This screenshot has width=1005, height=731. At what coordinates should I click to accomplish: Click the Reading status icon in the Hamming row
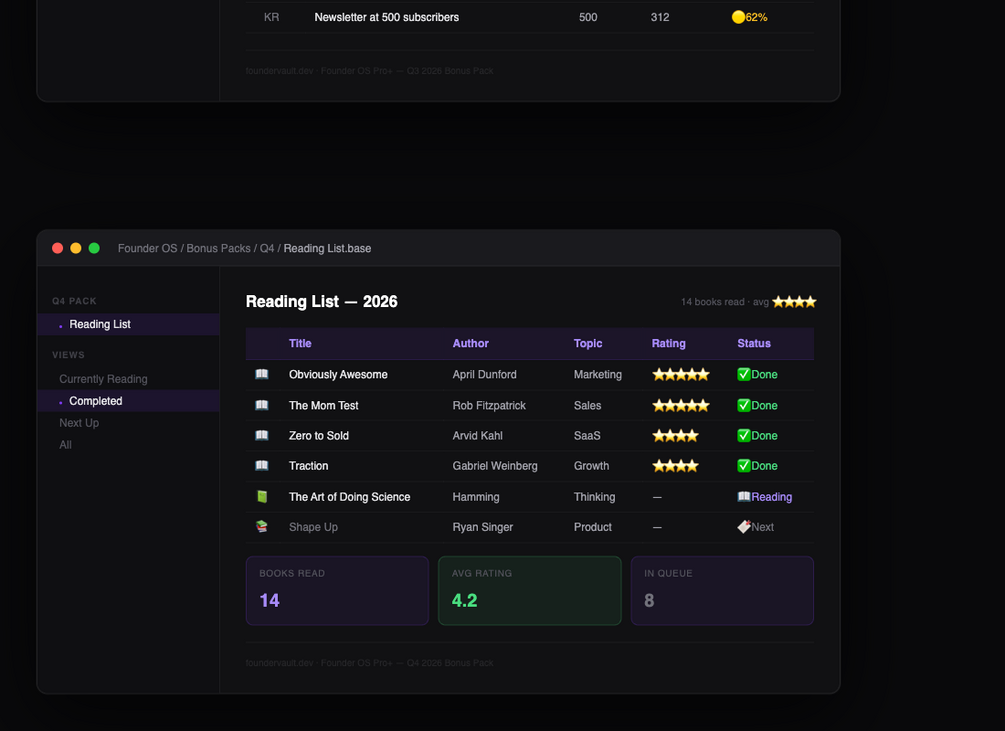tap(743, 497)
